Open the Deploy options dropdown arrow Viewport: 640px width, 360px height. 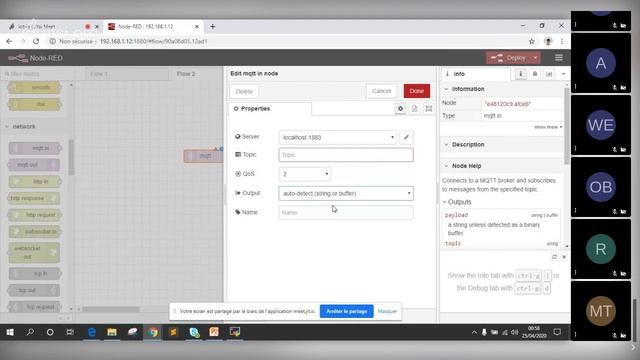click(535, 58)
